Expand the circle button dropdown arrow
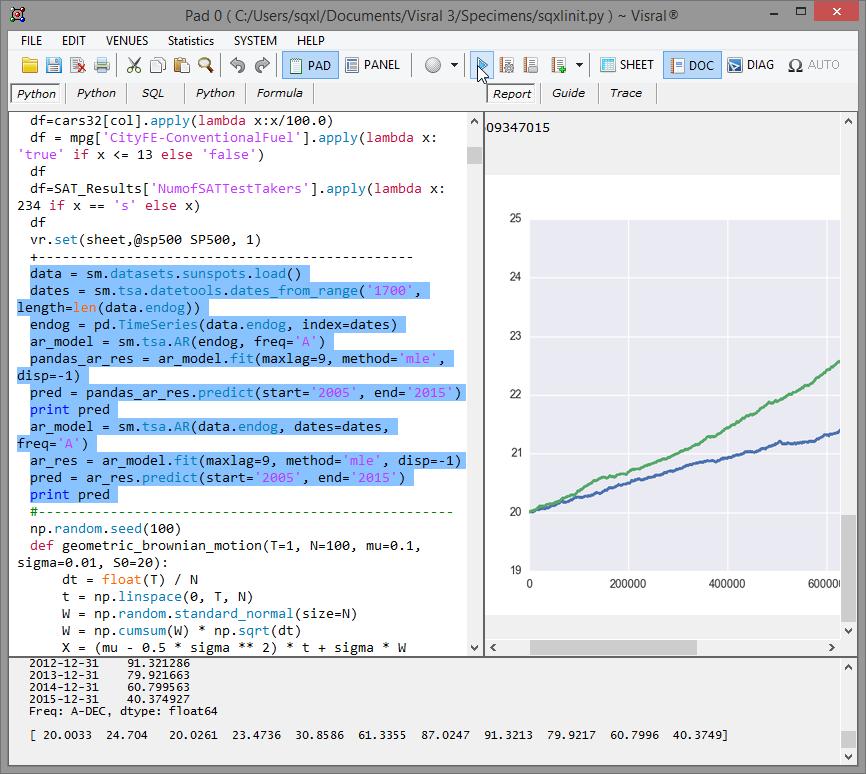Image resolution: width=866 pixels, height=774 pixels. pos(454,65)
